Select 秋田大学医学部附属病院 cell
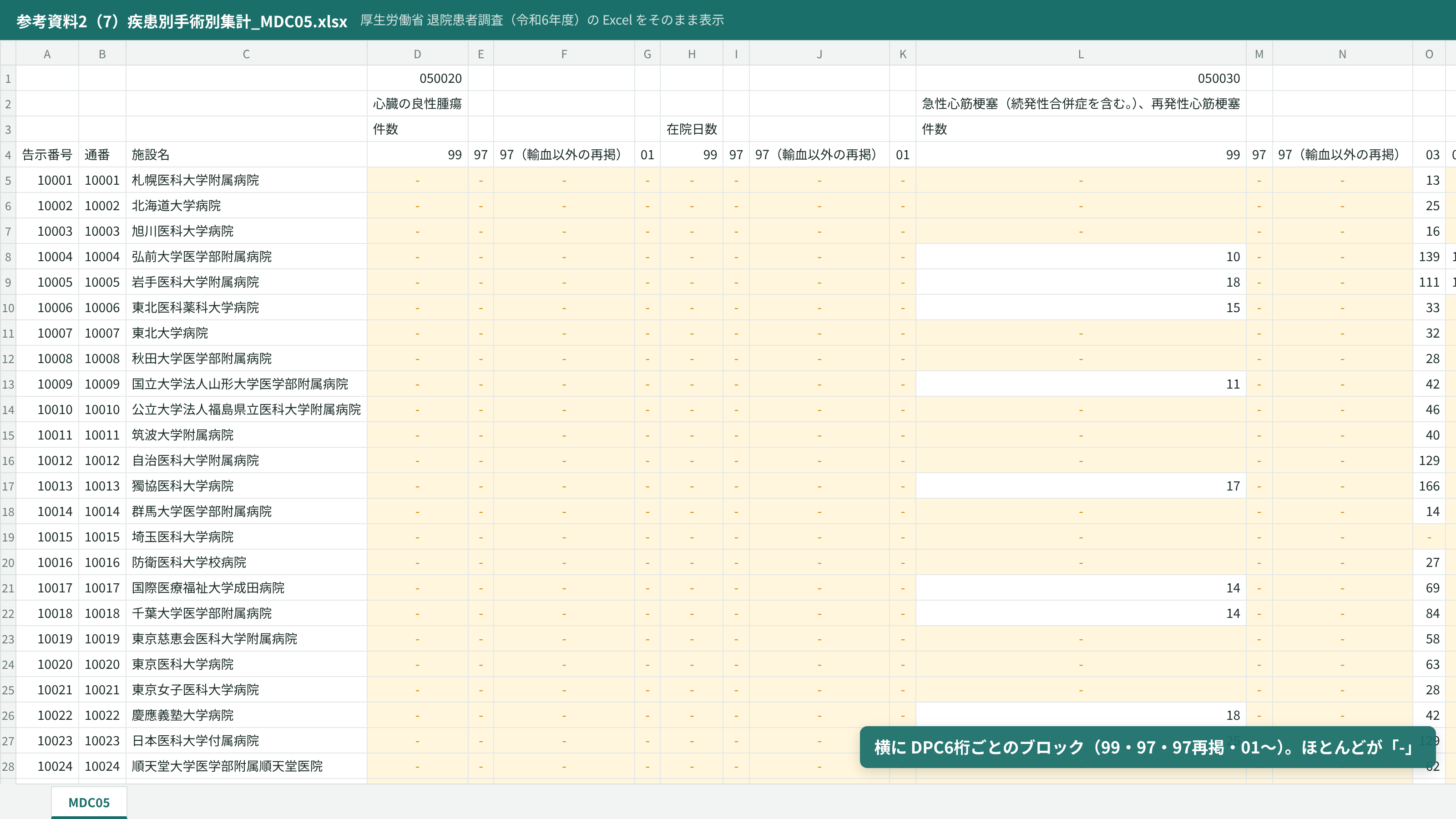The width and height of the screenshot is (1456, 819). 246,359
